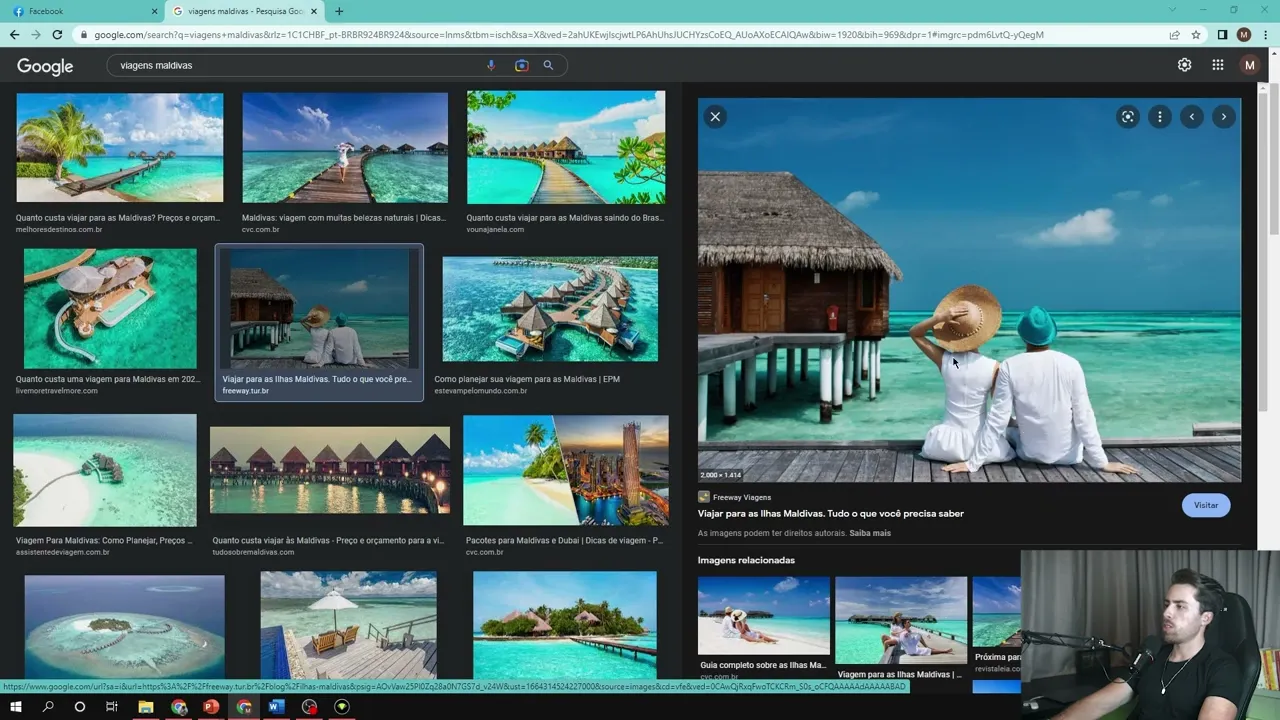Open vounajanela.com bungalow walkway thumbnail
This screenshot has height=720, width=1280.
(566, 148)
